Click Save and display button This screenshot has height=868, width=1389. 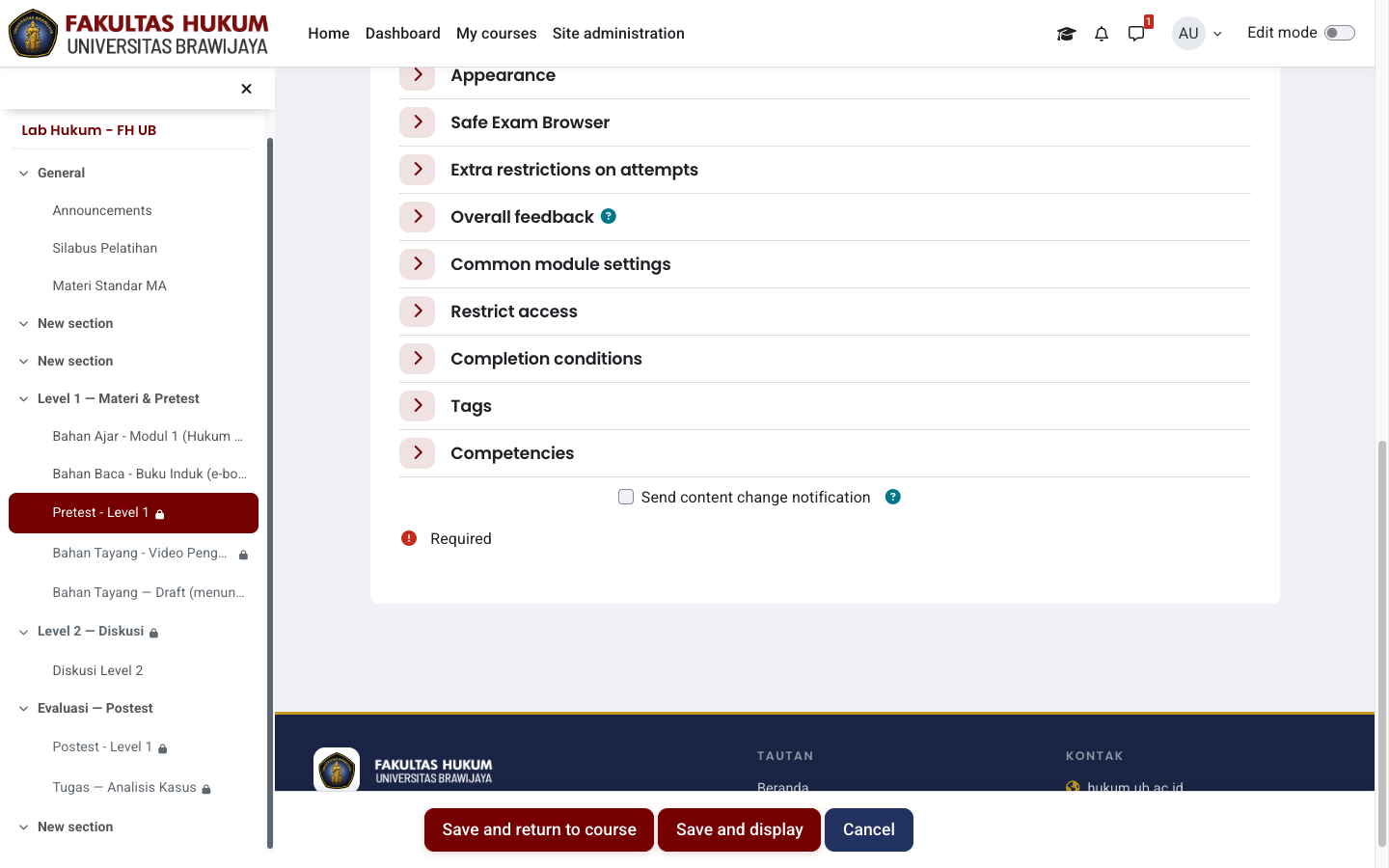(740, 829)
